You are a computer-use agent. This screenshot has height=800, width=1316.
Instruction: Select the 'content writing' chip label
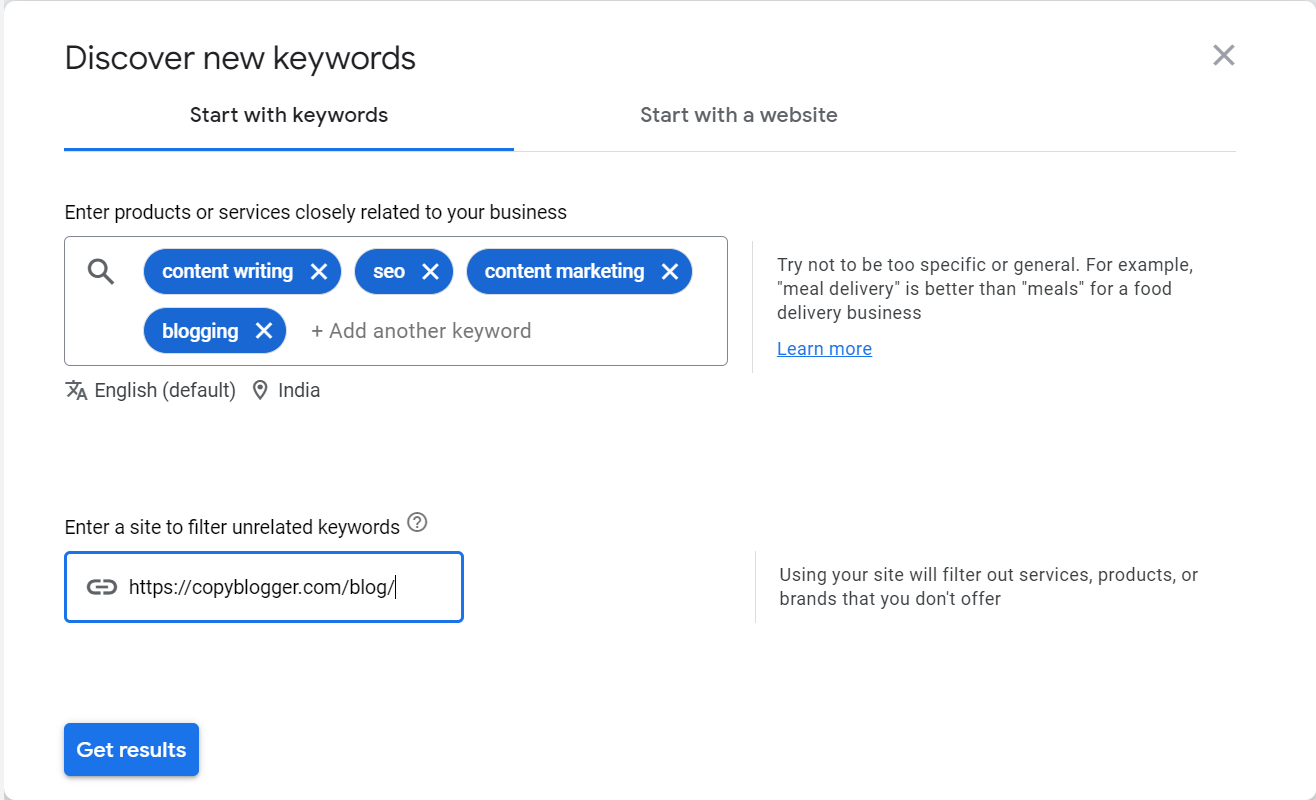click(228, 272)
